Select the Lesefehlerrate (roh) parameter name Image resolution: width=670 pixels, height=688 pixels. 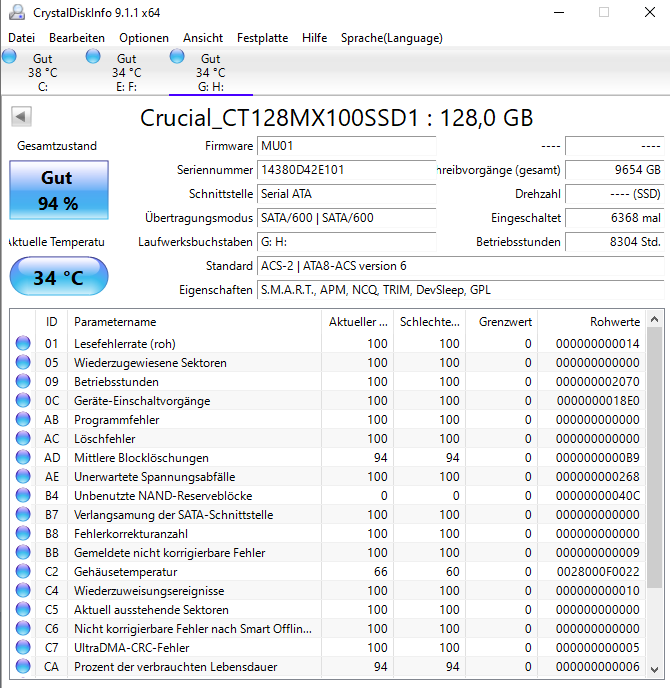point(125,344)
